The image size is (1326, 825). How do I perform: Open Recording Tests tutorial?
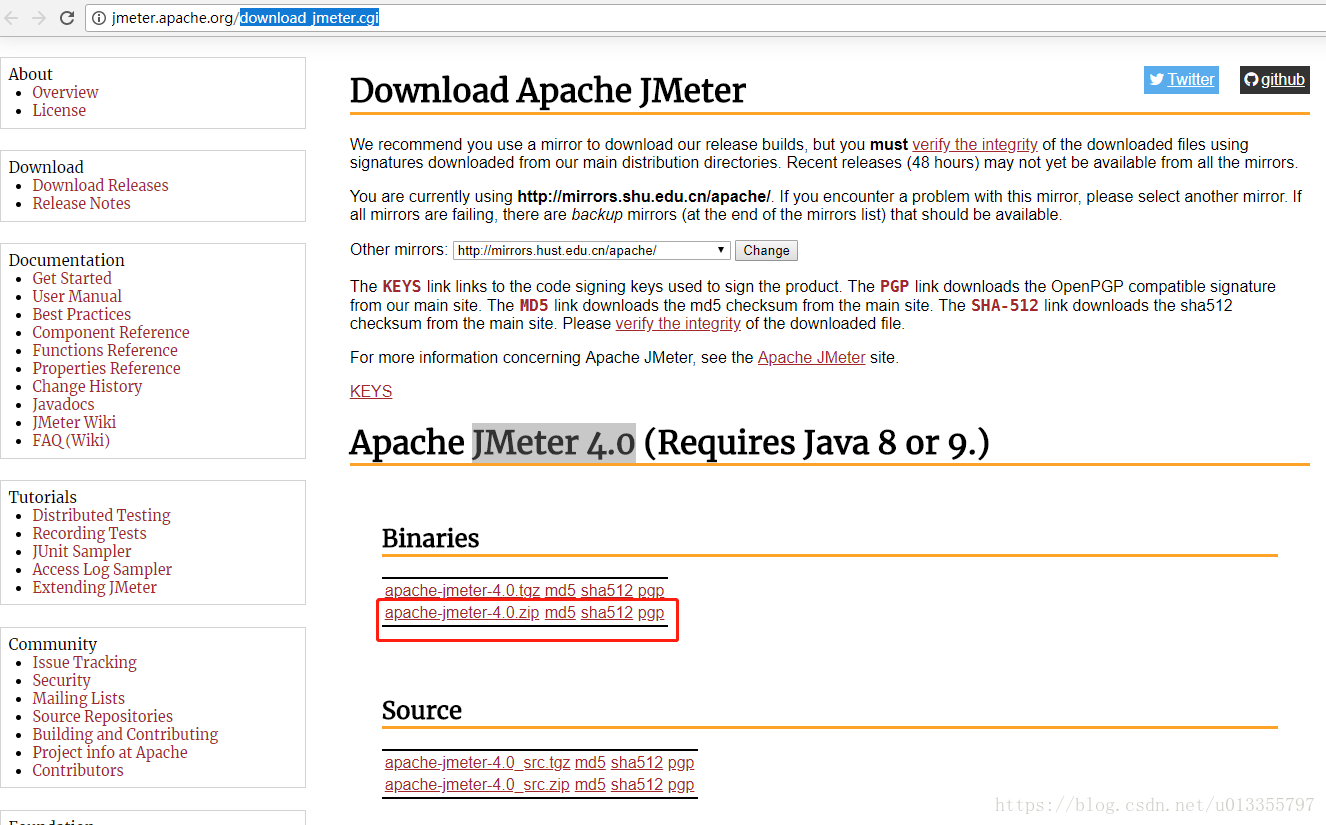click(89, 533)
